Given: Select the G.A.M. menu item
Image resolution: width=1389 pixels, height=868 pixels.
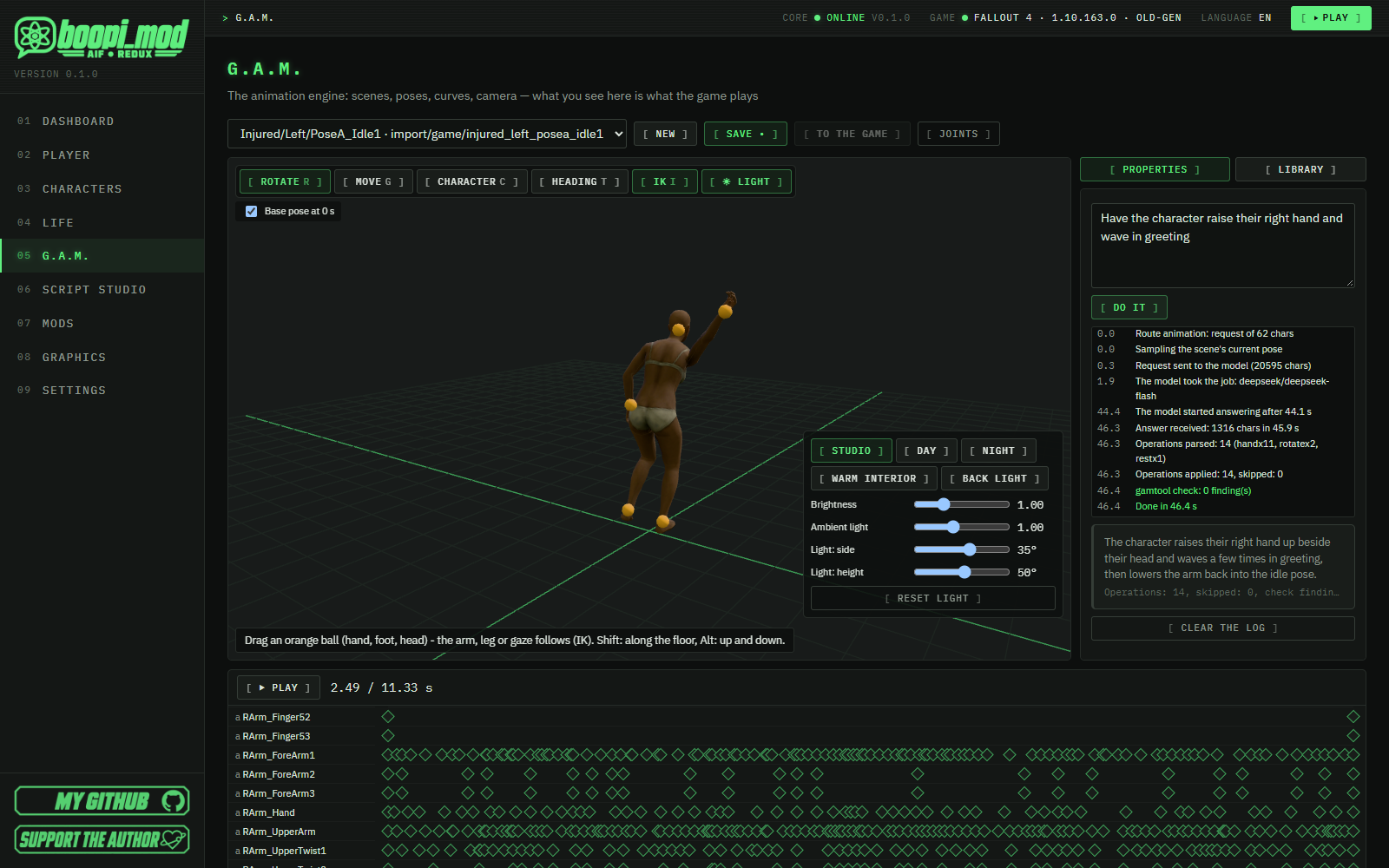Looking at the screenshot, I should (x=102, y=256).
